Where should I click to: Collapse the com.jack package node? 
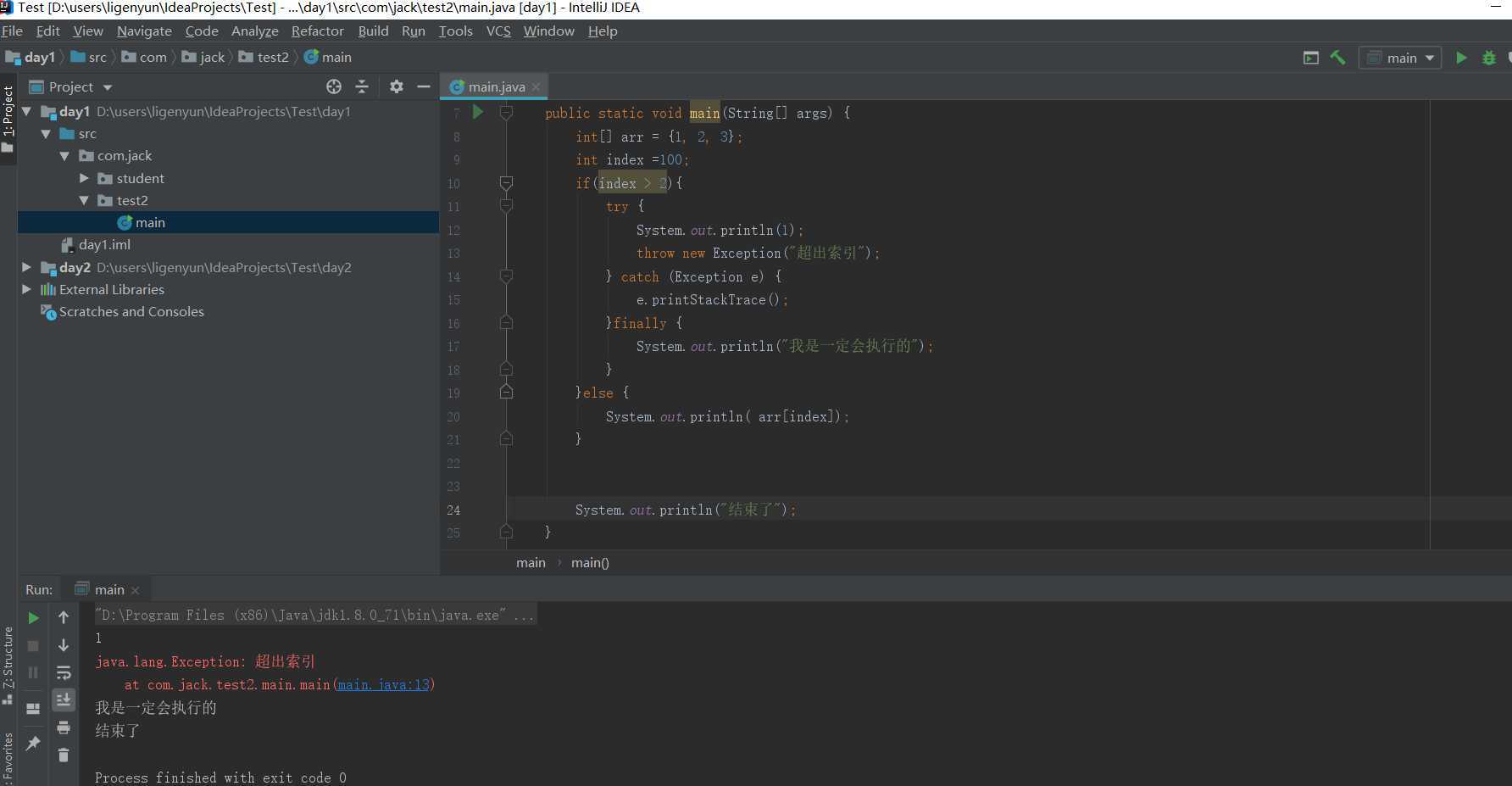64,156
